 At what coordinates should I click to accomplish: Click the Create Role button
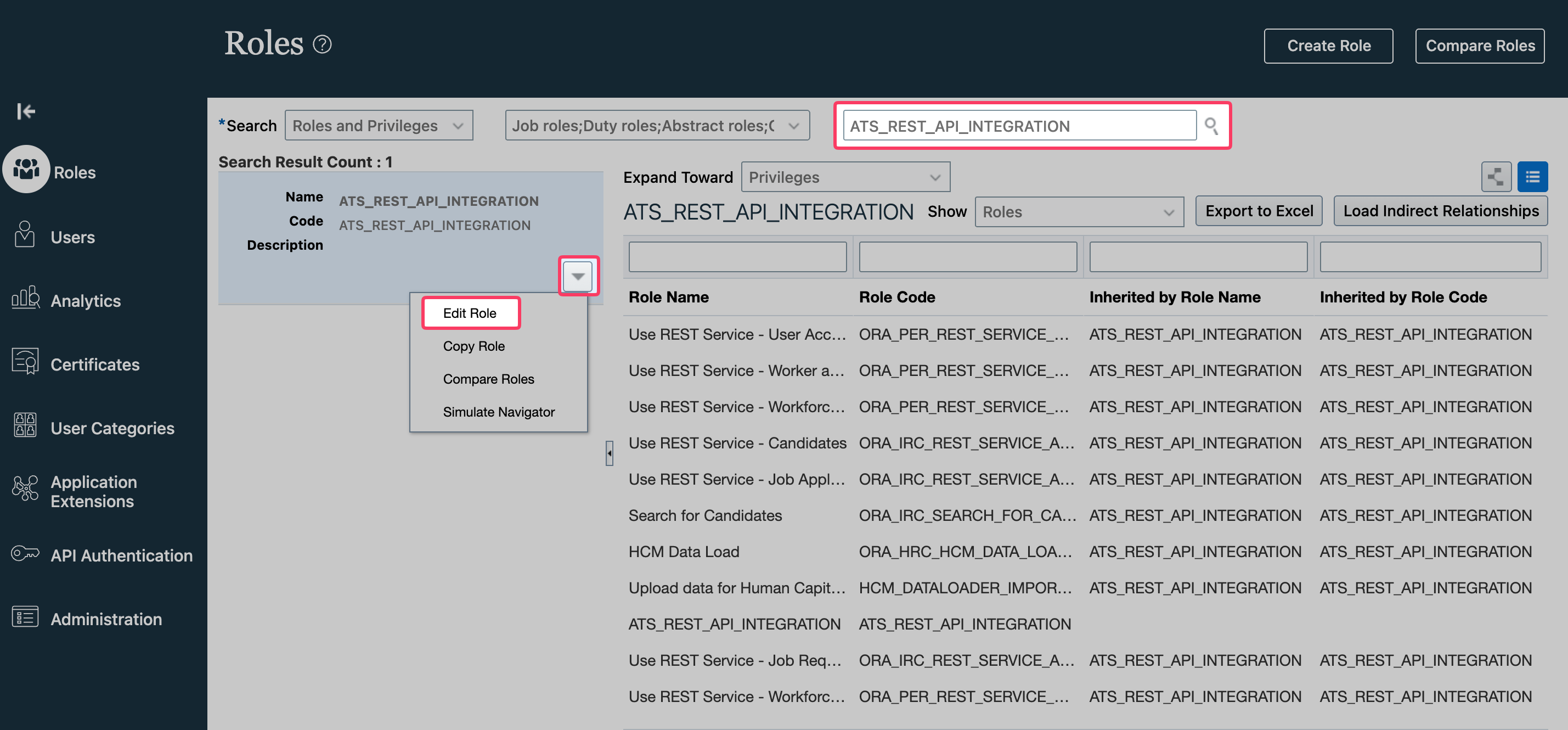coord(1328,46)
